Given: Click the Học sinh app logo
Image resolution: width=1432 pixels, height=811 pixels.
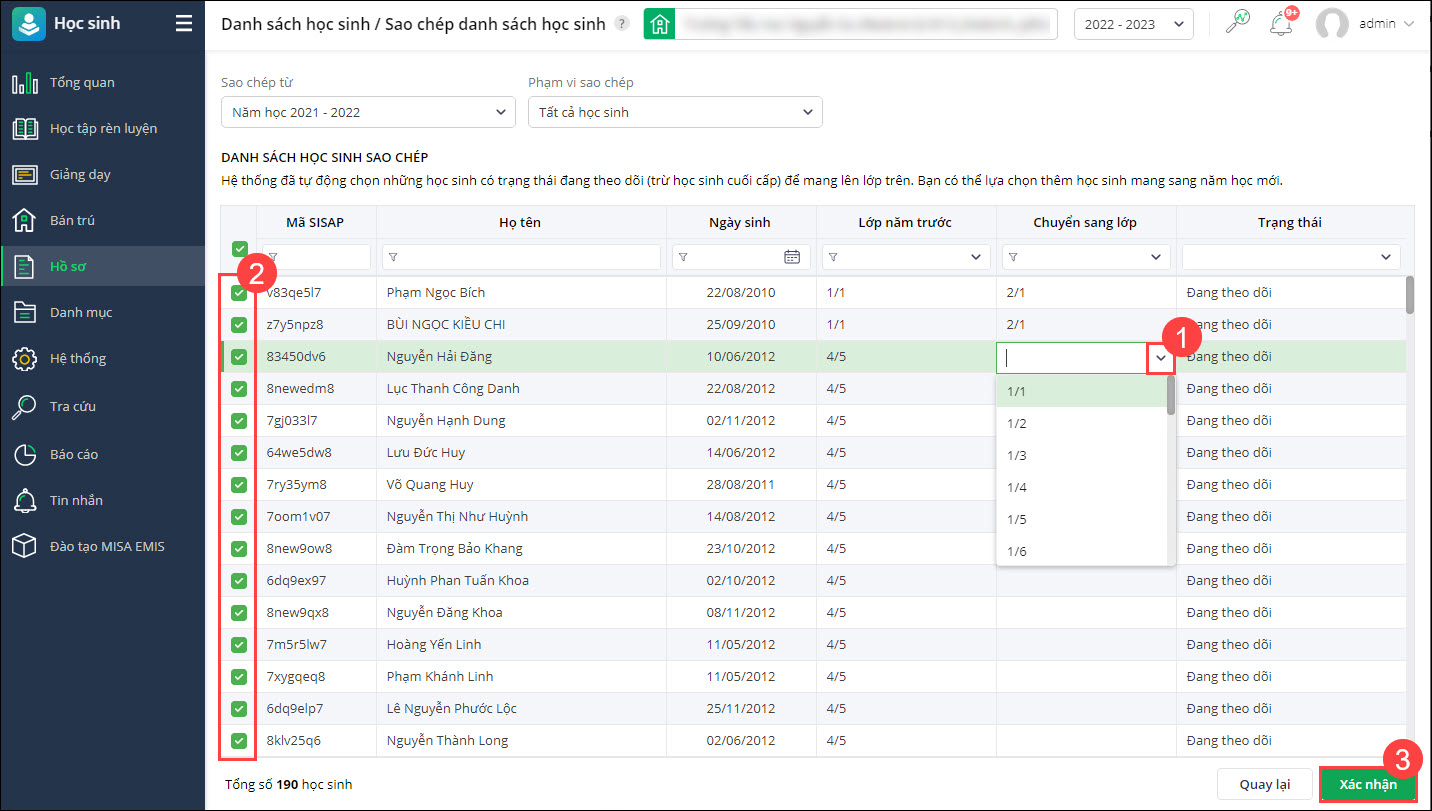Looking at the screenshot, I should tap(29, 24).
